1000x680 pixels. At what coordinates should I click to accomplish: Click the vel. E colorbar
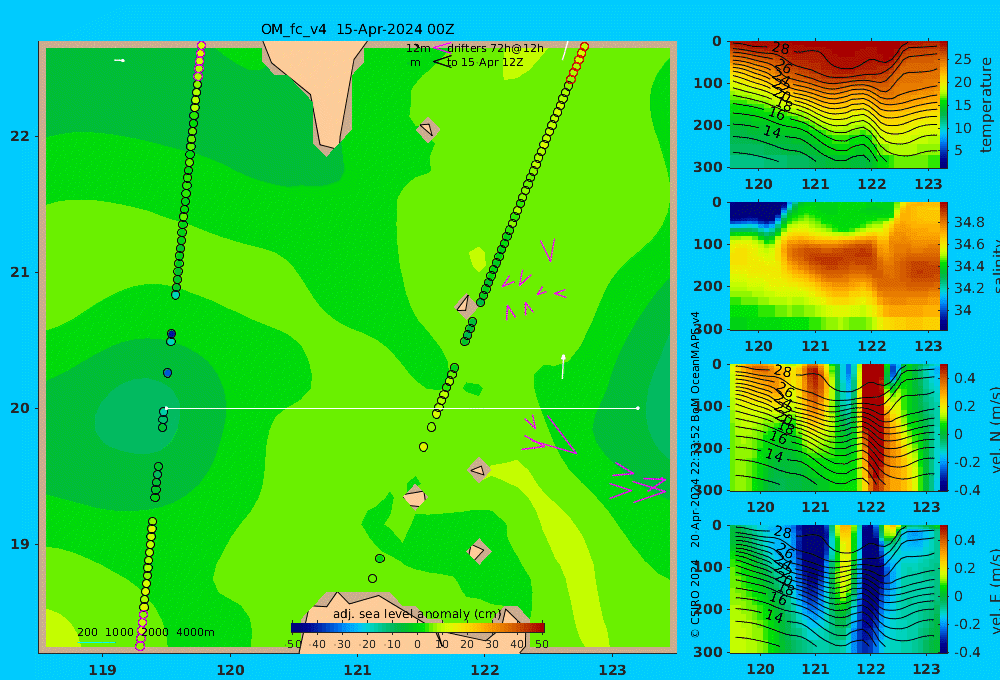pos(944,589)
